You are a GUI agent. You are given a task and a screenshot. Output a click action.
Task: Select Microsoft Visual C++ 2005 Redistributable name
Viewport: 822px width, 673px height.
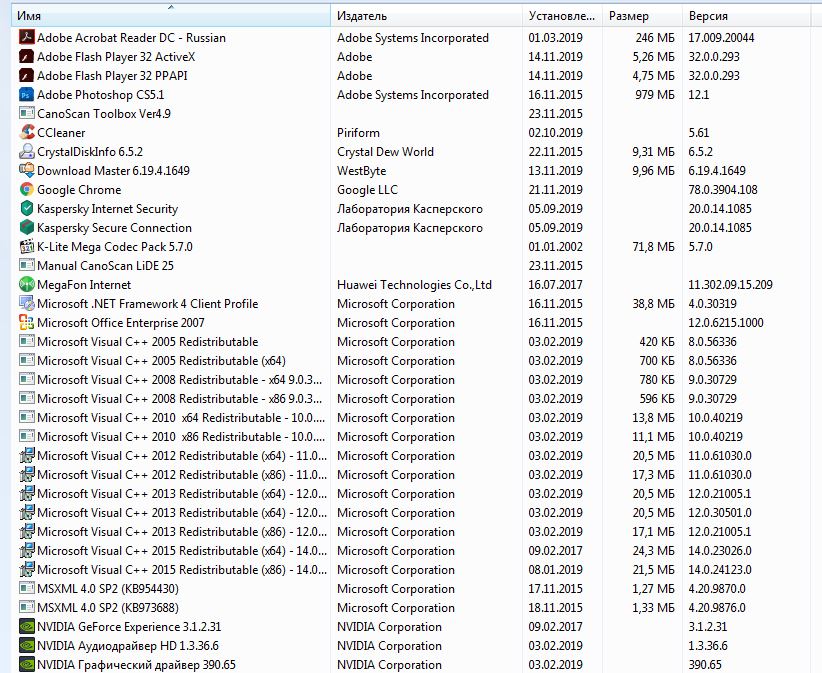[148, 342]
